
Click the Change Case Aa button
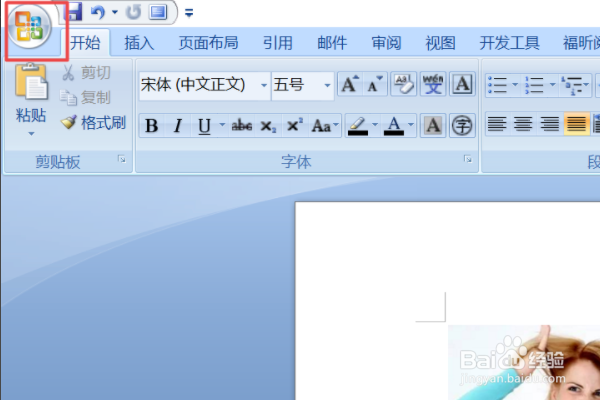point(325,126)
